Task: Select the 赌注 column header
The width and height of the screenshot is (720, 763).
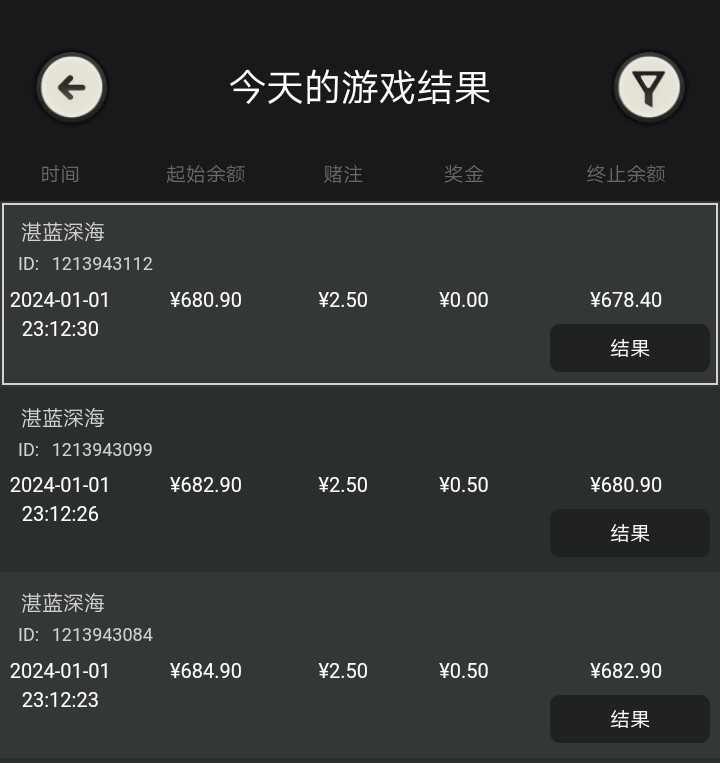Action: coord(343,174)
